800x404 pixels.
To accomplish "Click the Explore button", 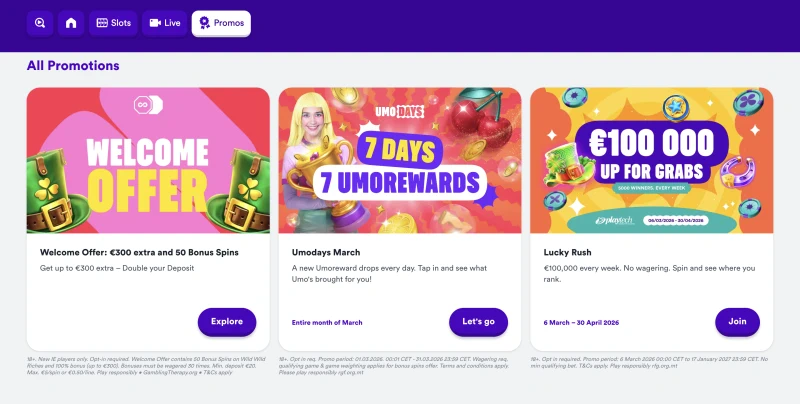I will [227, 322].
